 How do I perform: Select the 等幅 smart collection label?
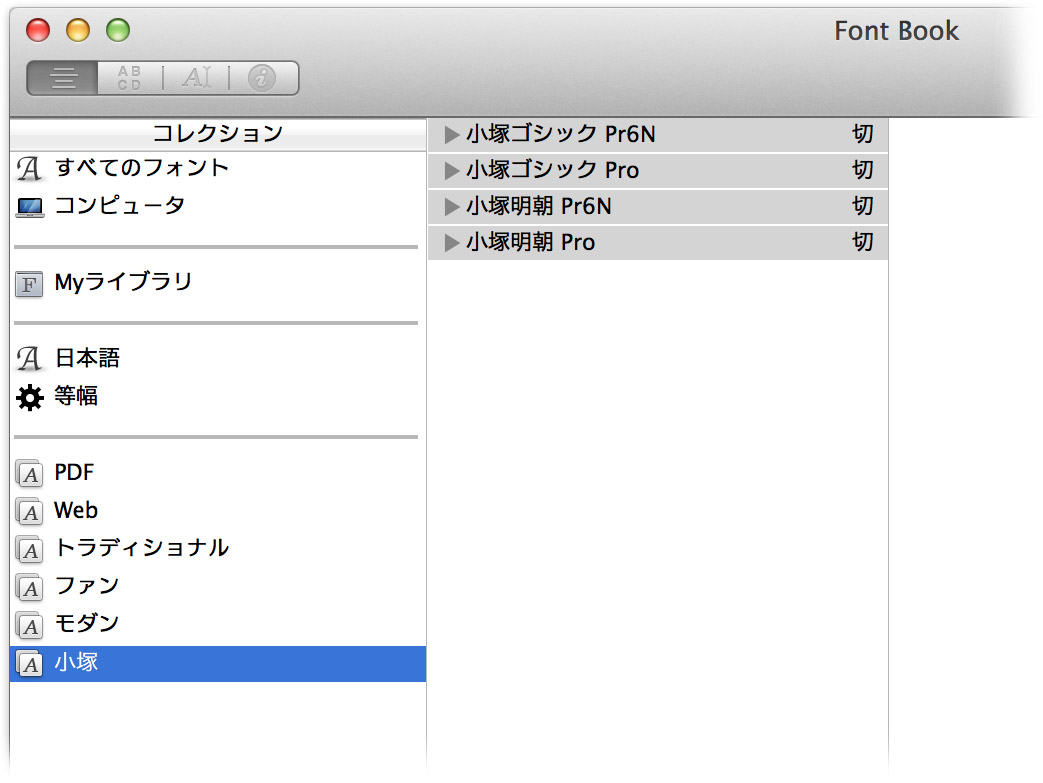click(x=76, y=396)
